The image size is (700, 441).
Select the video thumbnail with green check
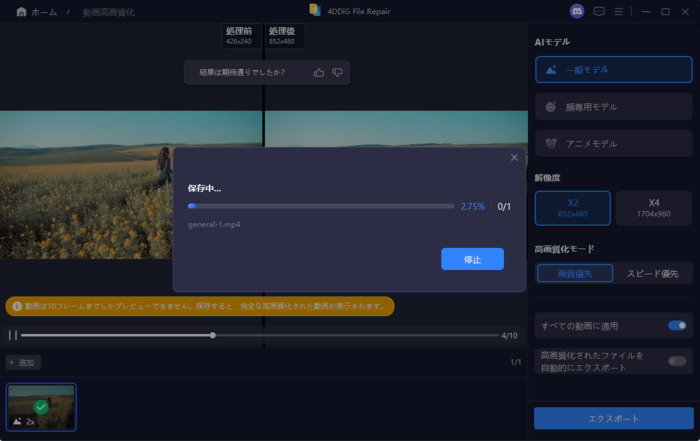click(41, 407)
